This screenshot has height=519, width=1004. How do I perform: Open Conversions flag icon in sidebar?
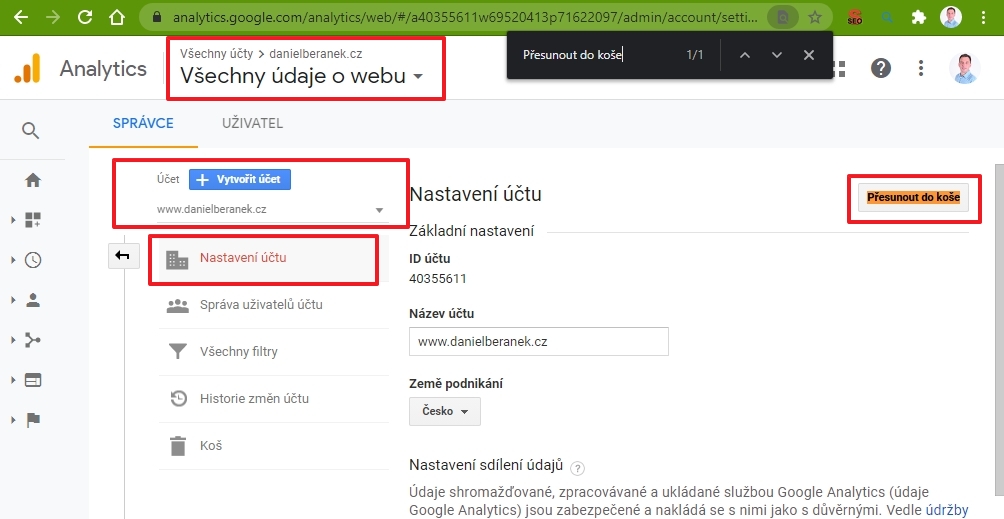point(33,420)
